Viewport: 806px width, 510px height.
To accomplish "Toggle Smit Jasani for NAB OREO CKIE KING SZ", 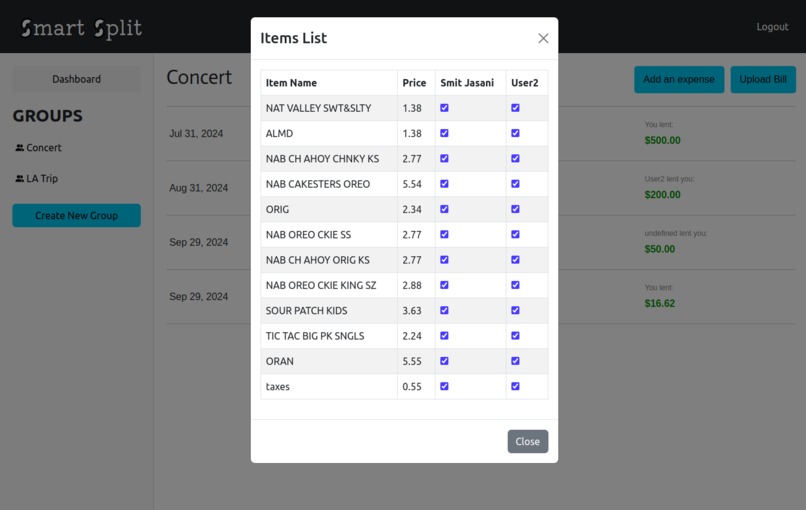I will (x=445, y=285).
